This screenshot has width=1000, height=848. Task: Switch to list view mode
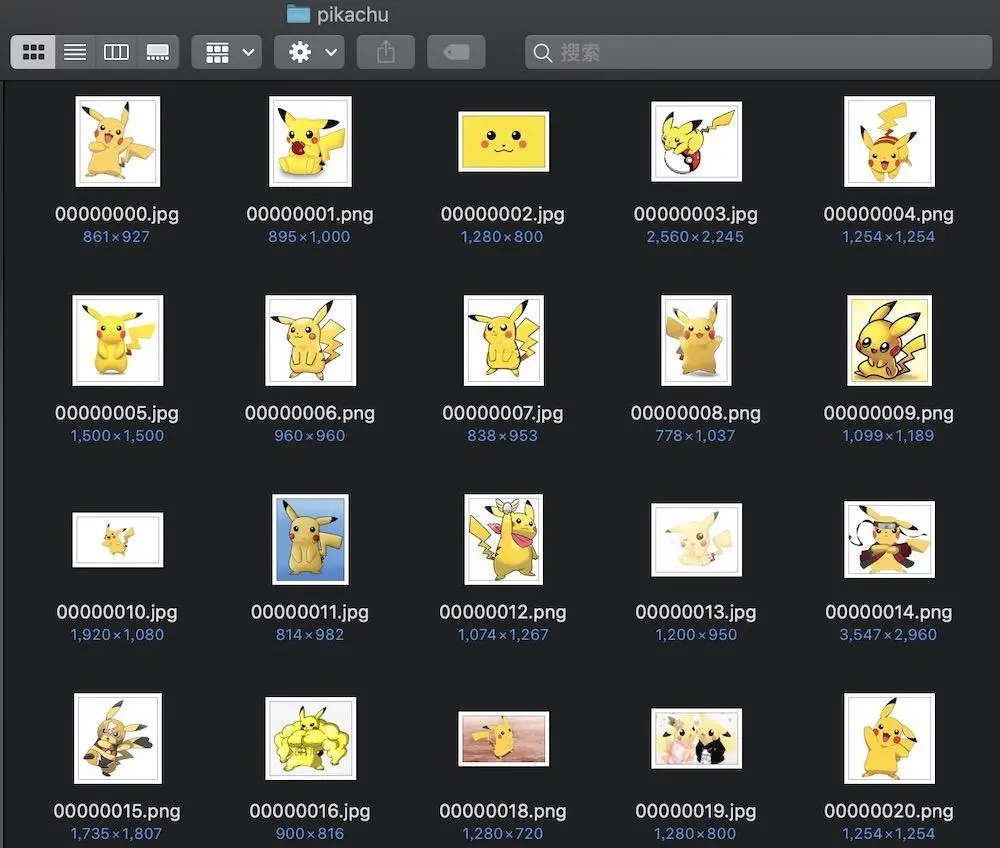click(x=75, y=52)
